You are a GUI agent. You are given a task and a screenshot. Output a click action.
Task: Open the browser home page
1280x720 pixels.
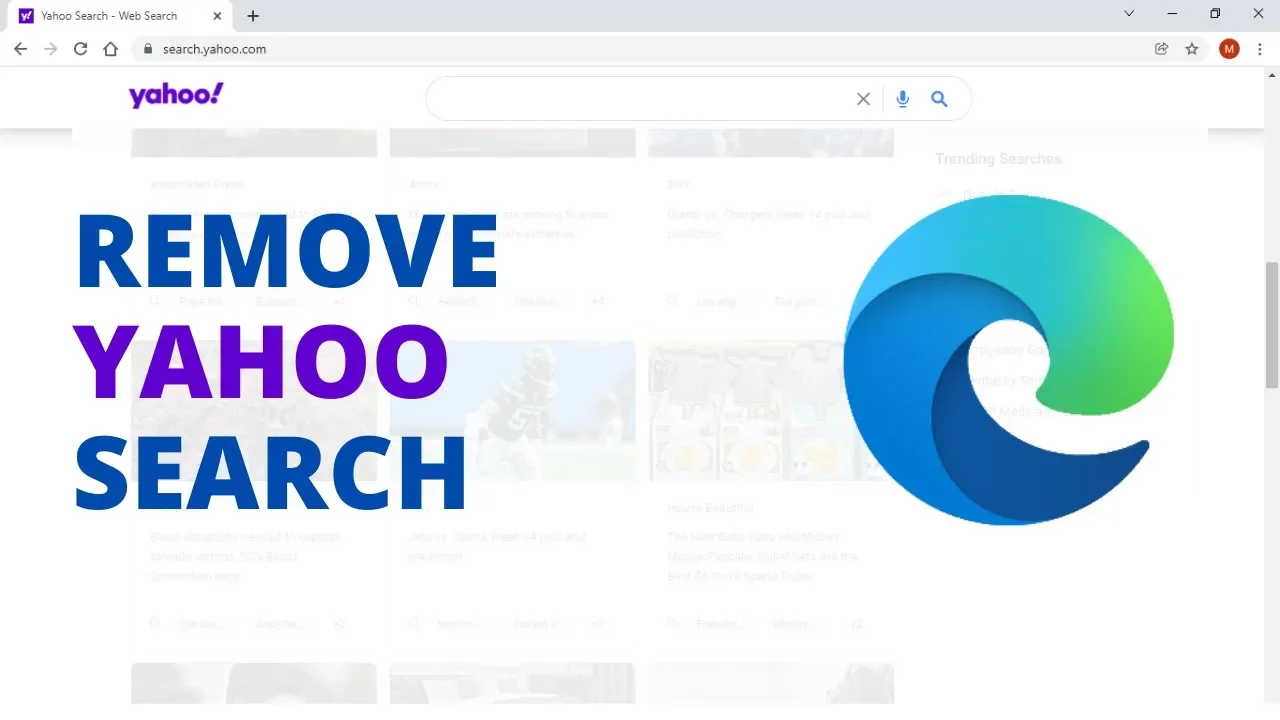(111, 49)
